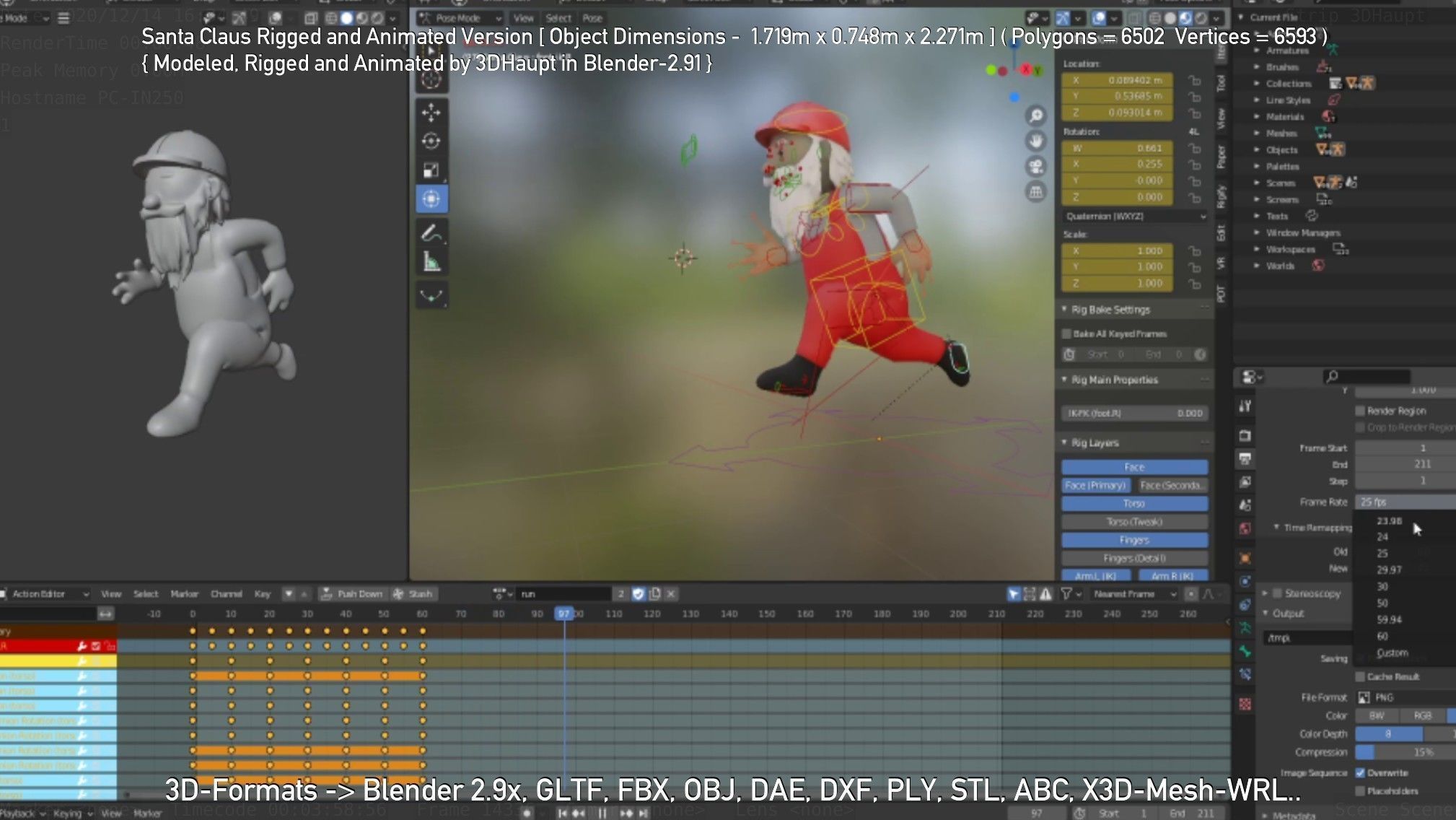Screen dimensions: 1456x820
Task: Expand the Armatures entry in outliner
Action: click(1257, 51)
